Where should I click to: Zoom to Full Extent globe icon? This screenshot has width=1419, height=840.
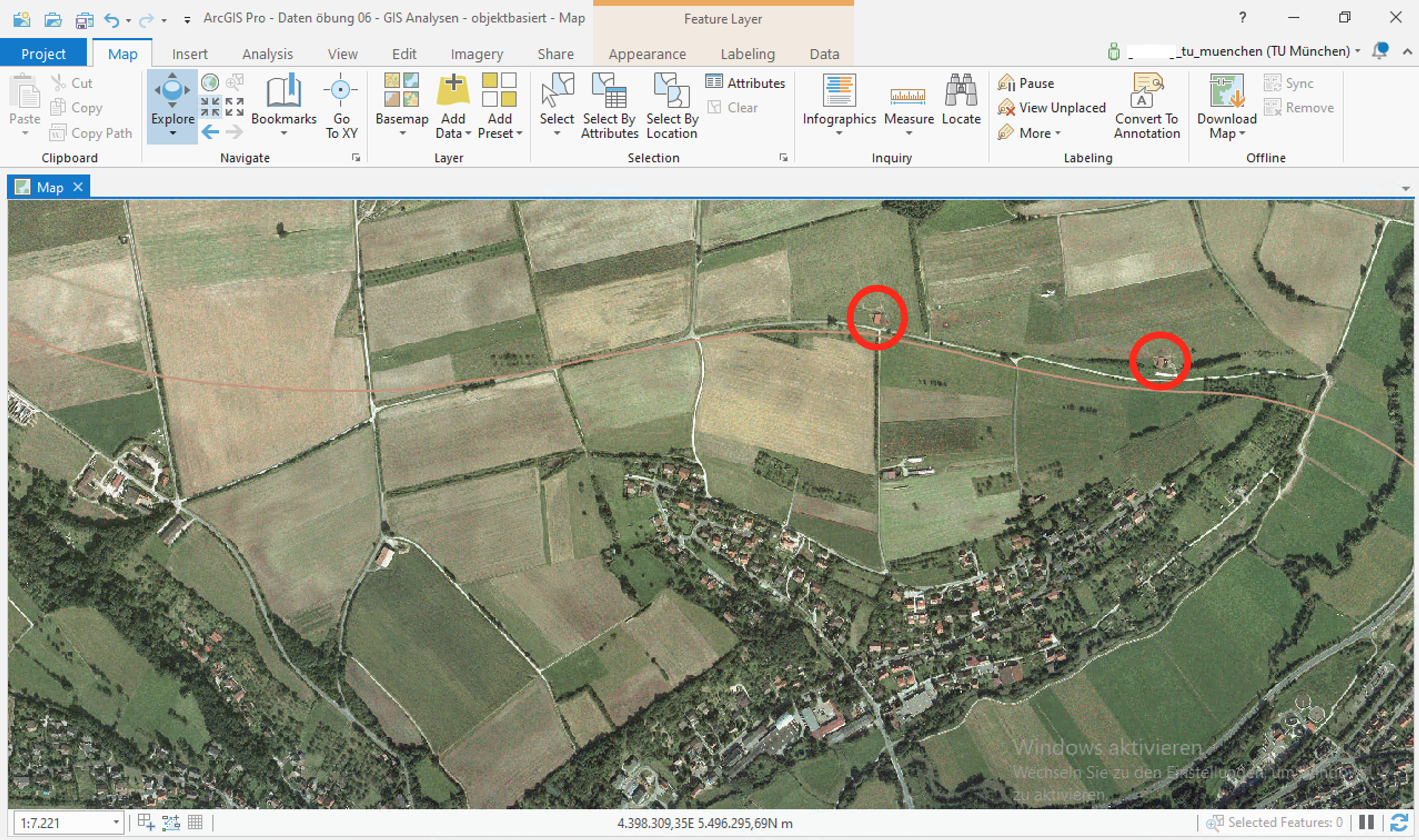coord(210,83)
